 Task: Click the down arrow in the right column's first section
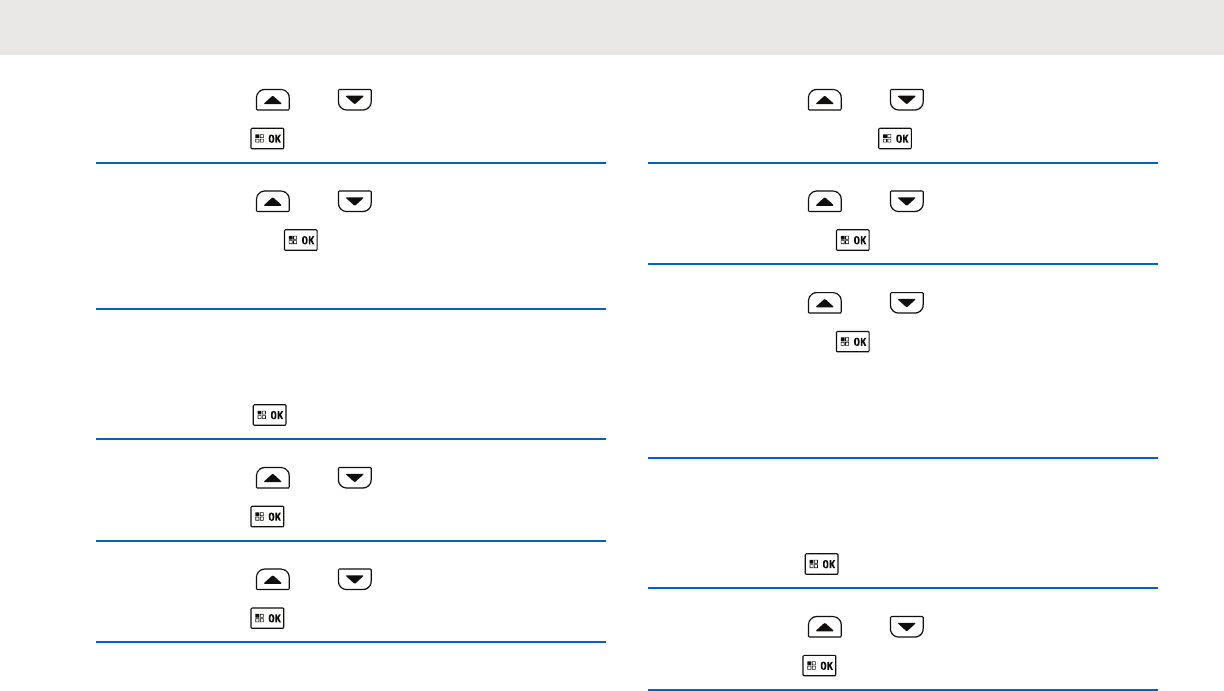coord(907,99)
